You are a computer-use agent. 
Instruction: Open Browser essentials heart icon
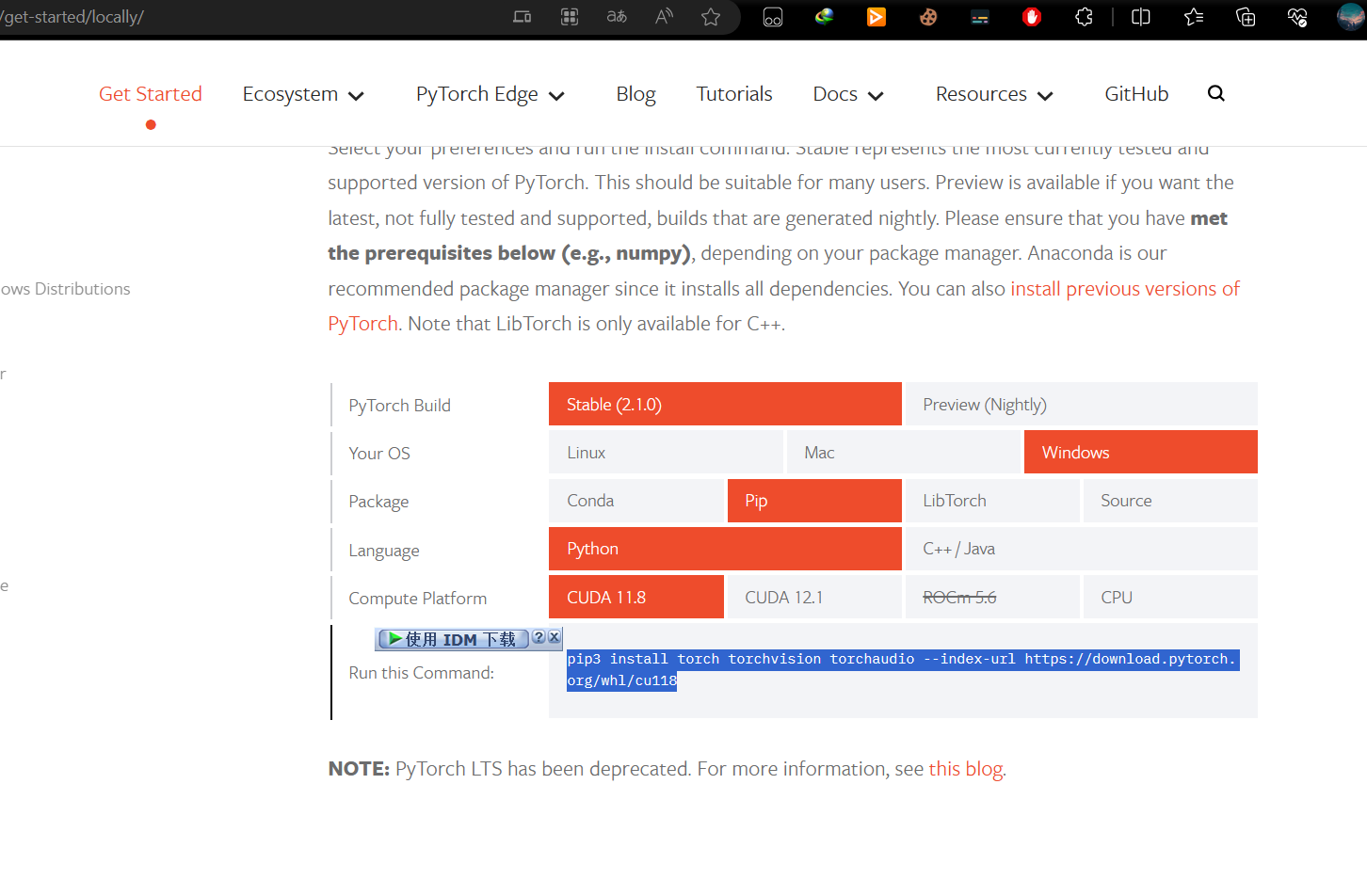coord(1297,17)
